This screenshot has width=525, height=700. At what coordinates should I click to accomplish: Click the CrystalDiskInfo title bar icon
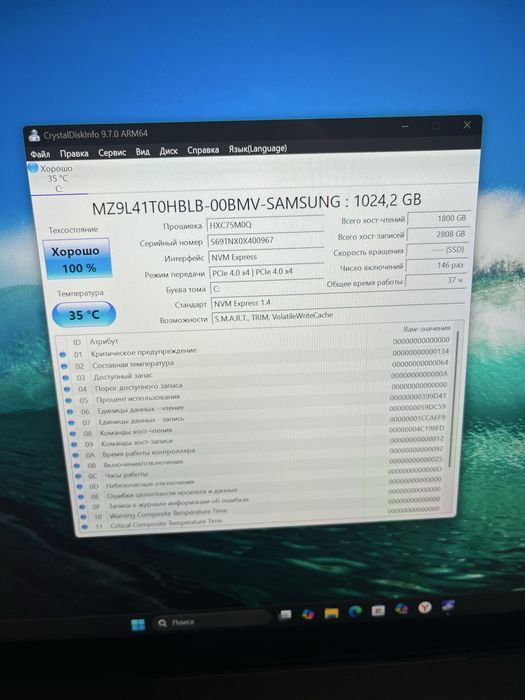[34, 135]
